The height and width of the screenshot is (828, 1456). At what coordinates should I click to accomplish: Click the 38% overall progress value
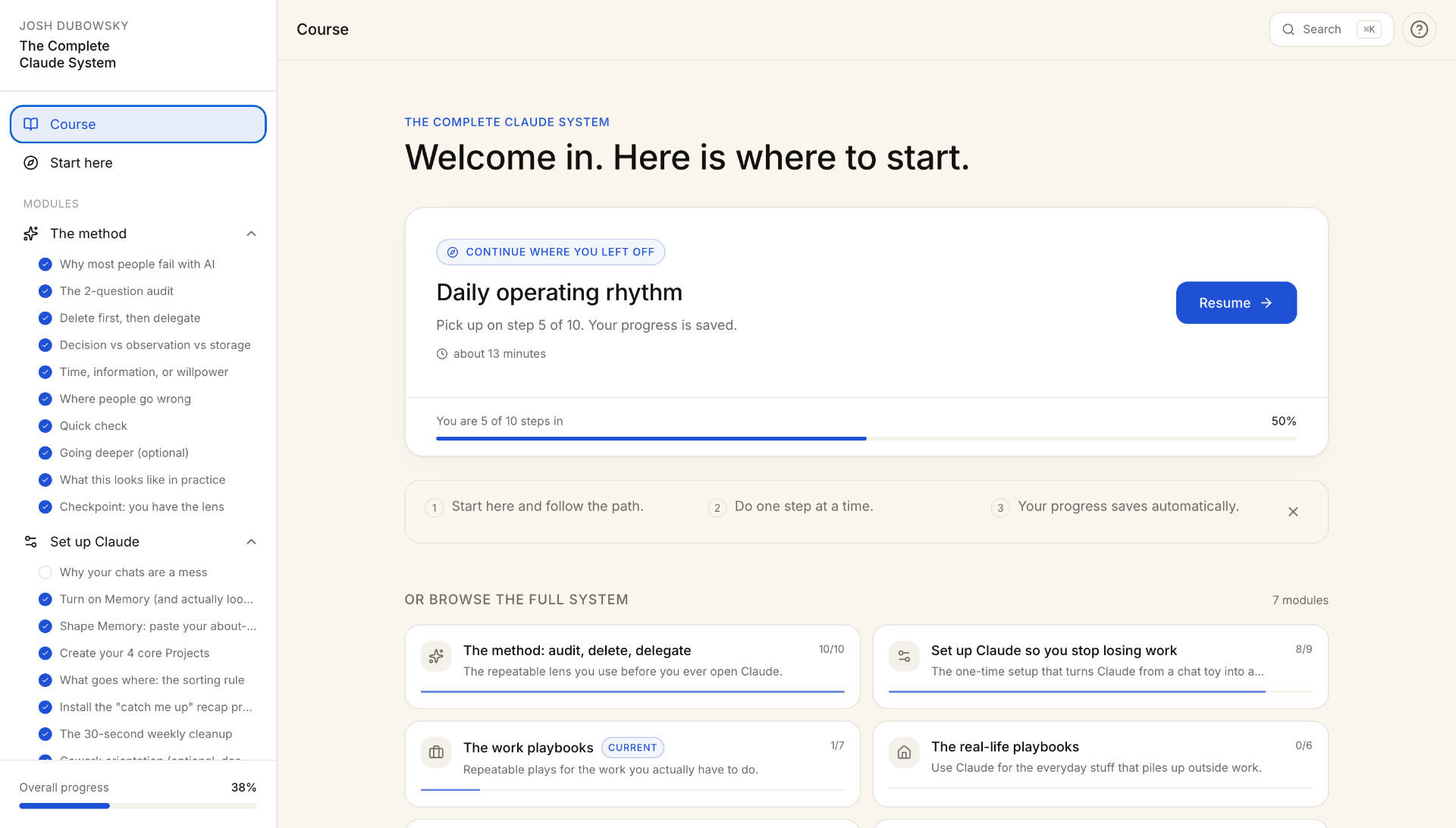click(x=243, y=788)
